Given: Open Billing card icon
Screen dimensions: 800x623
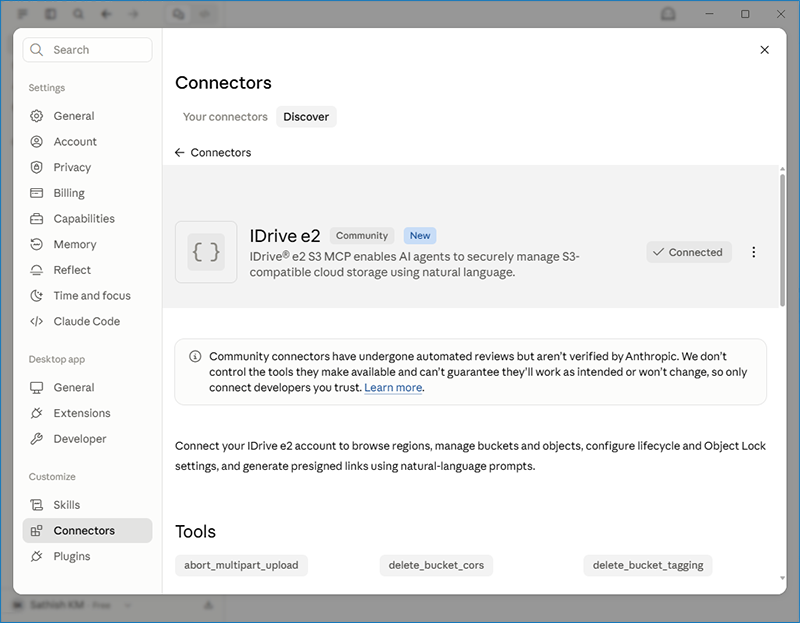Looking at the screenshot, I should 36,193.
